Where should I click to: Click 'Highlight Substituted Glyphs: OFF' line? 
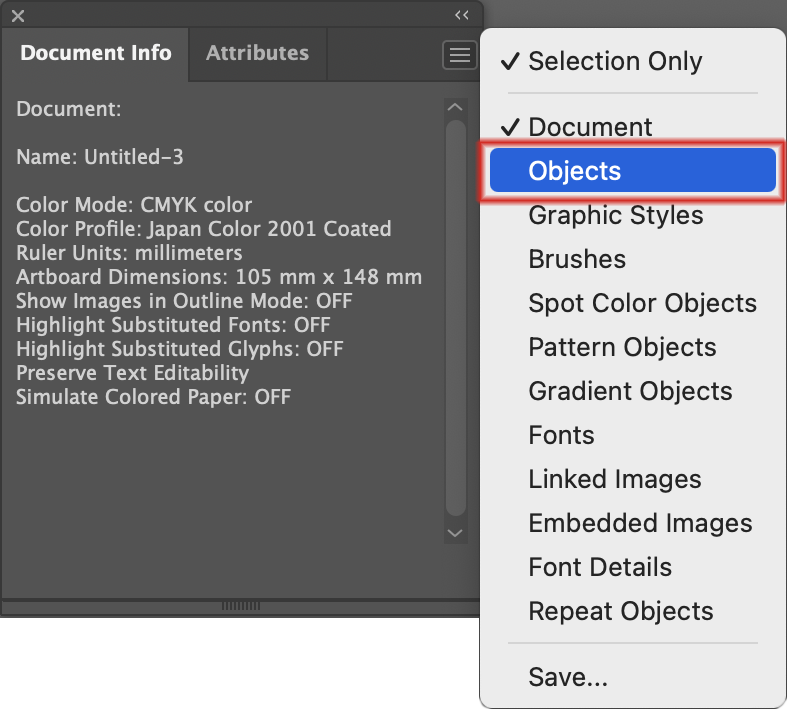pyautogui.click(x=180, y=349)
